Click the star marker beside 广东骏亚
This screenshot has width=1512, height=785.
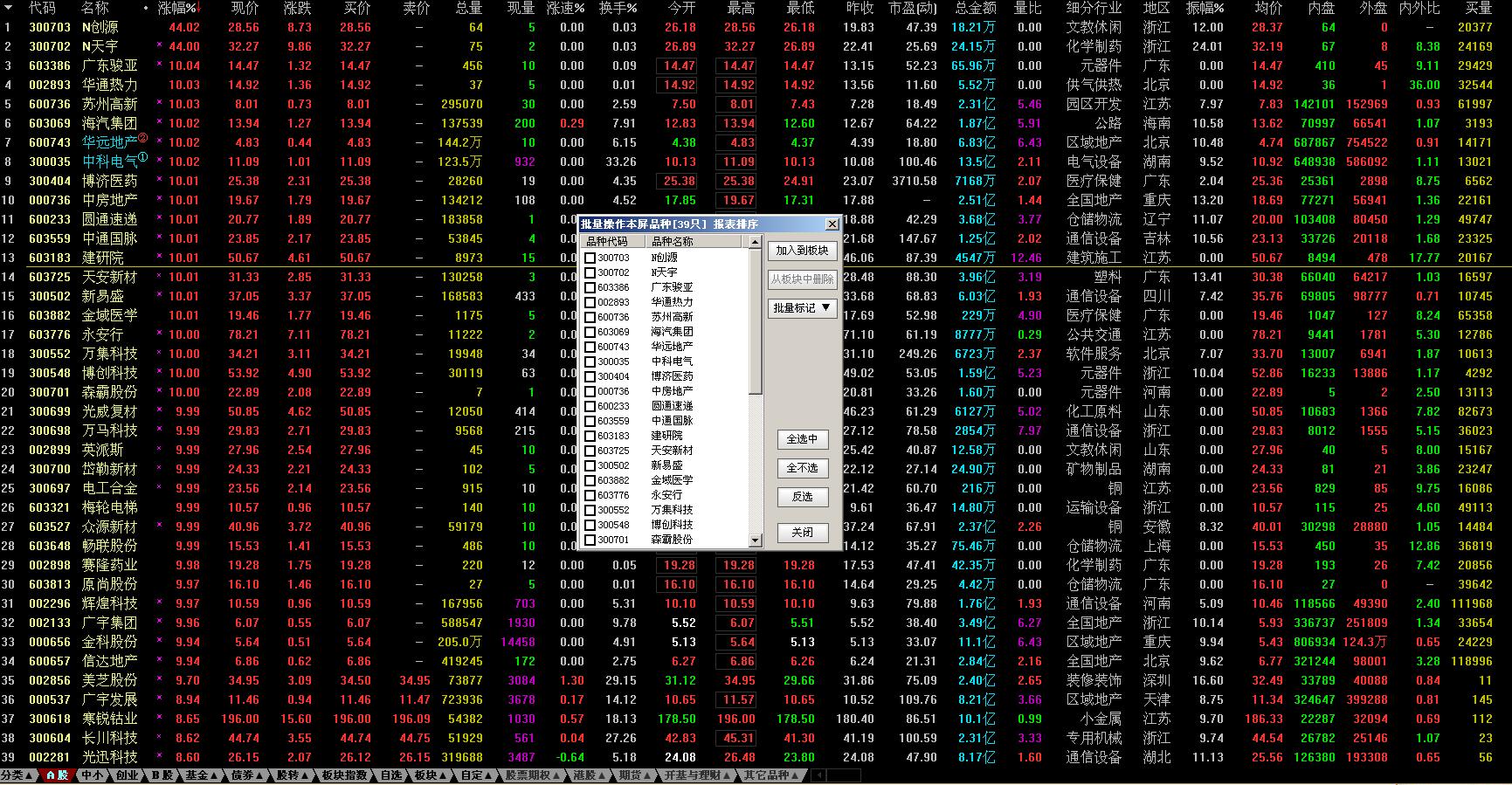point(159,65)
